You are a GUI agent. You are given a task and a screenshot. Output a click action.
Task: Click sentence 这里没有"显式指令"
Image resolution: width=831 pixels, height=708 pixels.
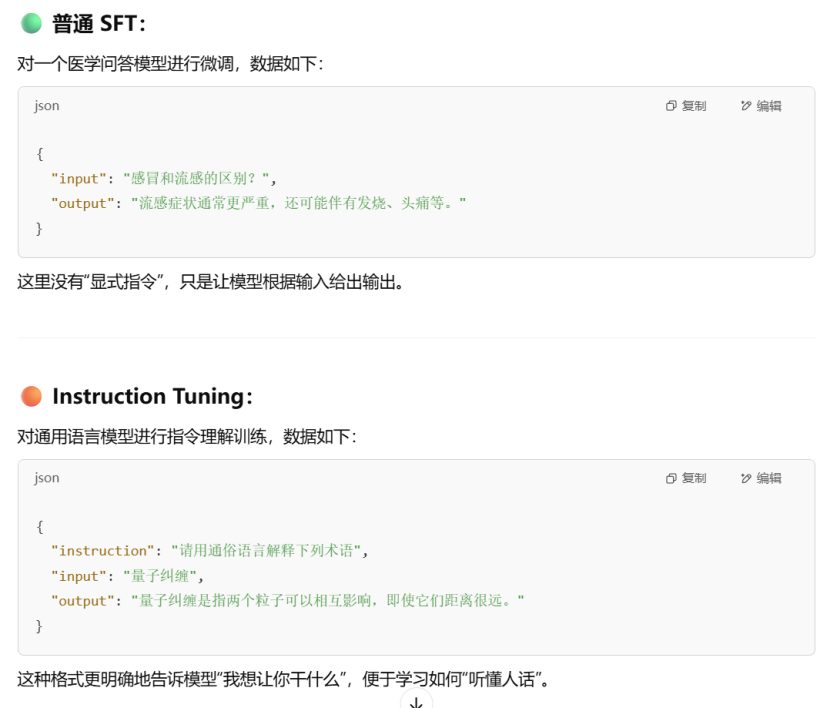(x=210, y=282)
